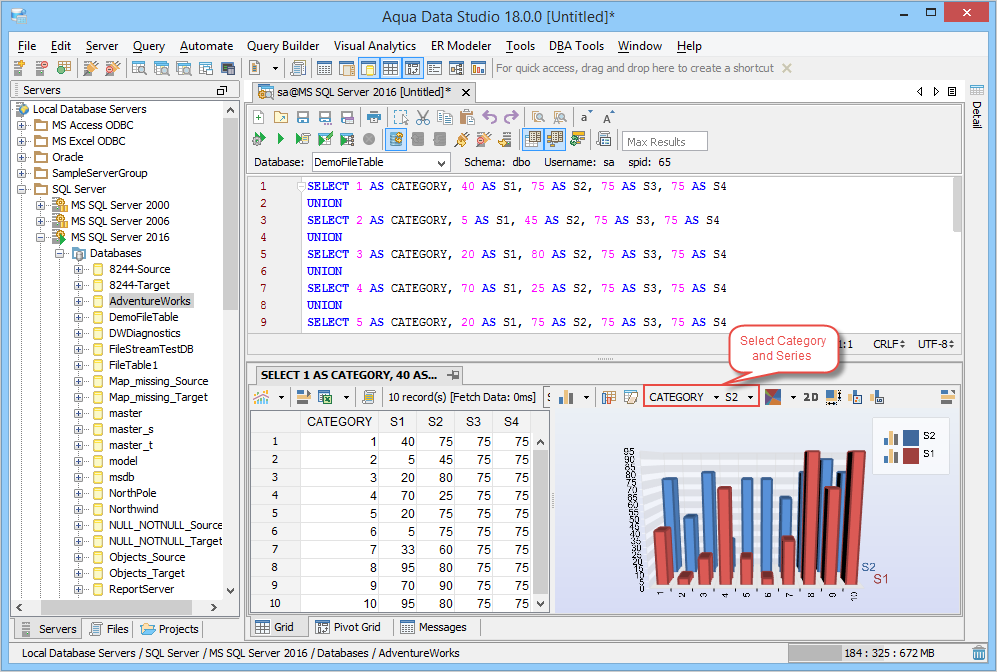Open the Visual Analytics menu
This screenshot has width=997, height=672.
[375, 46]
